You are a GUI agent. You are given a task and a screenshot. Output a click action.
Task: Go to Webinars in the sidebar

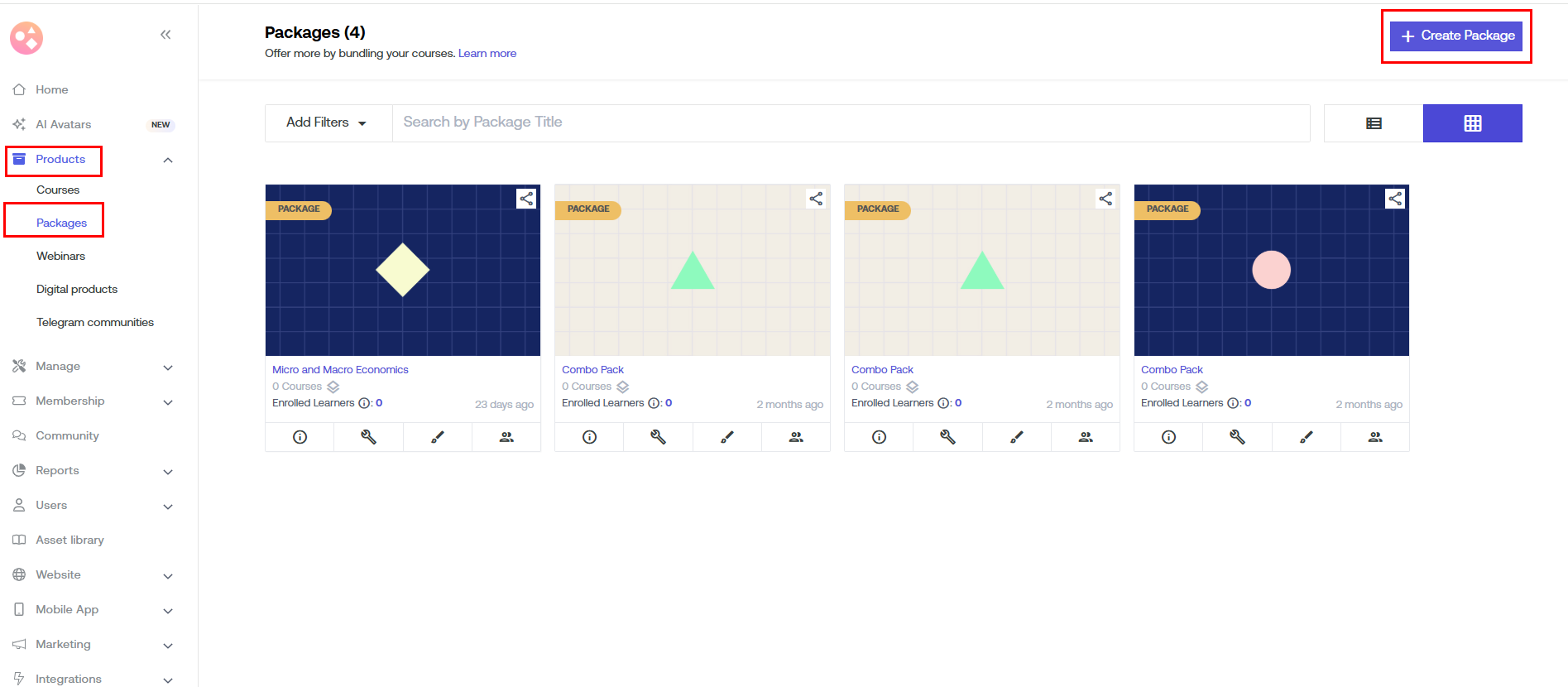(x=60, y=256)
